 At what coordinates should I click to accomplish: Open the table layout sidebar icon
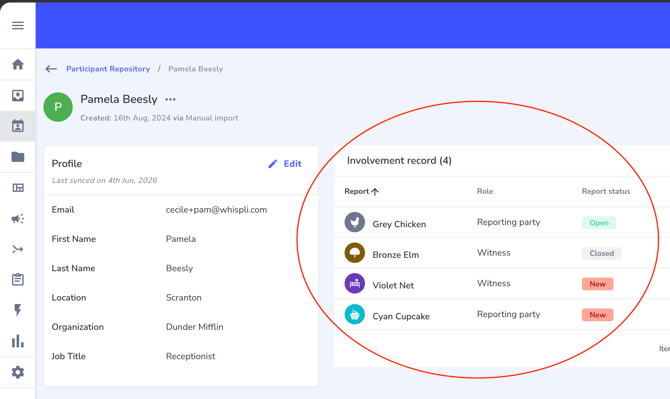pyautogui.click(x=18, y=188)
